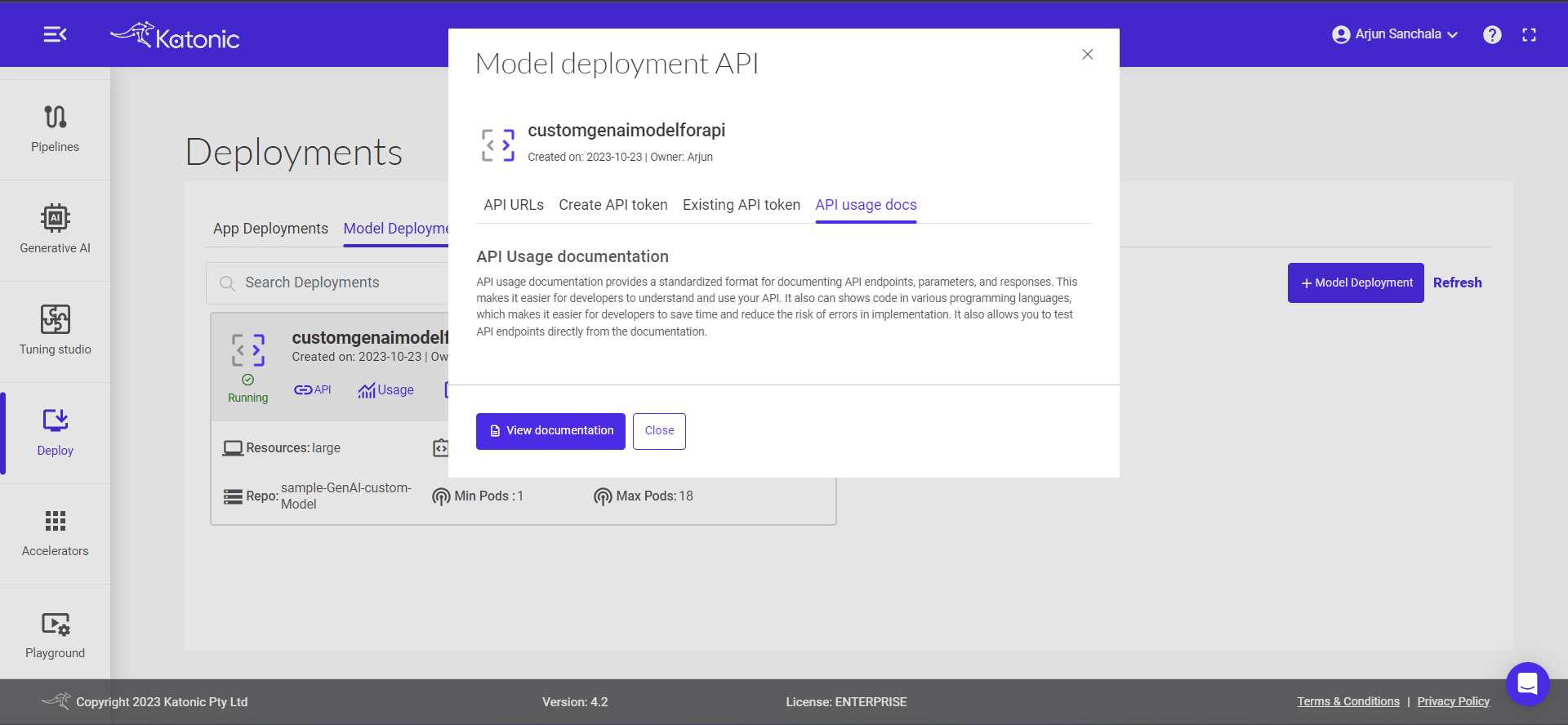1568x725 pixels.
Task: Click the Katonic logo in the header
Action: coord(175,36)
